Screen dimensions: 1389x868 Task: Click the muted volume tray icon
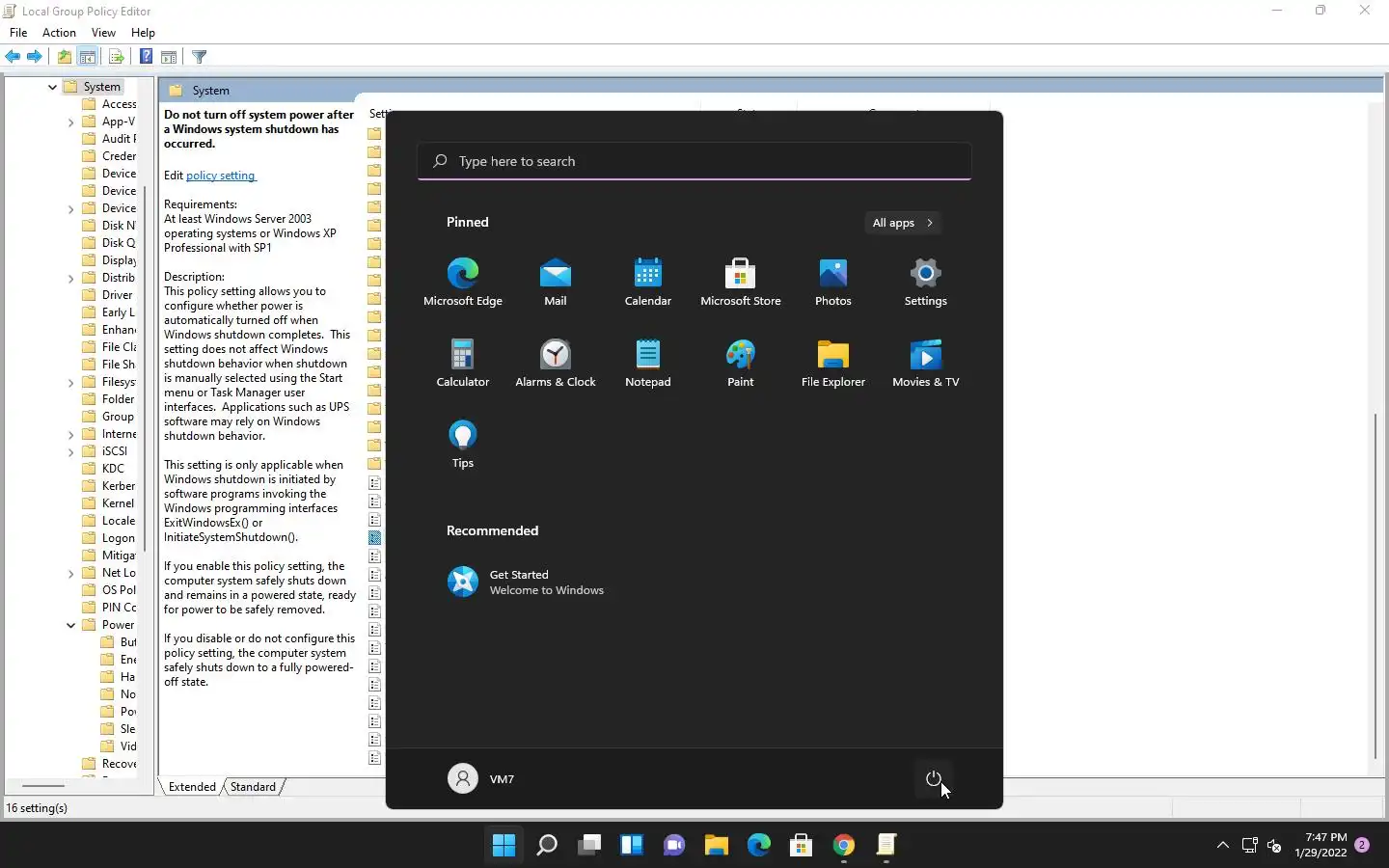(1274, 846)
